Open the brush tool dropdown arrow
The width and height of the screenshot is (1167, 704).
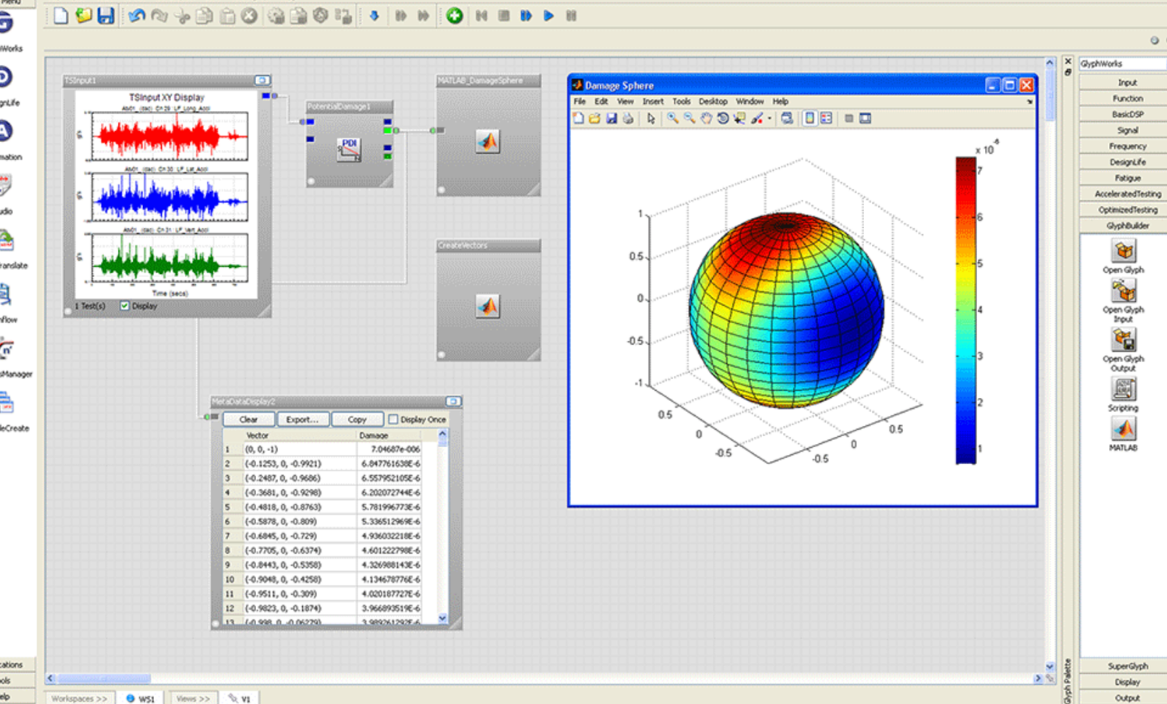pos(769,119)
